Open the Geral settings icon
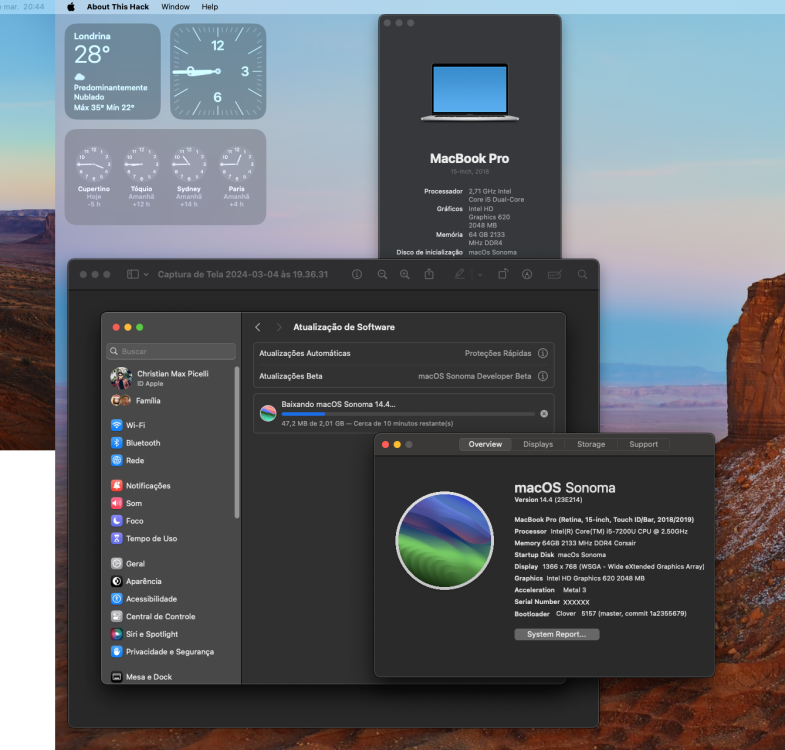Screen dimensions: 785x750 (x=117, y=563)
